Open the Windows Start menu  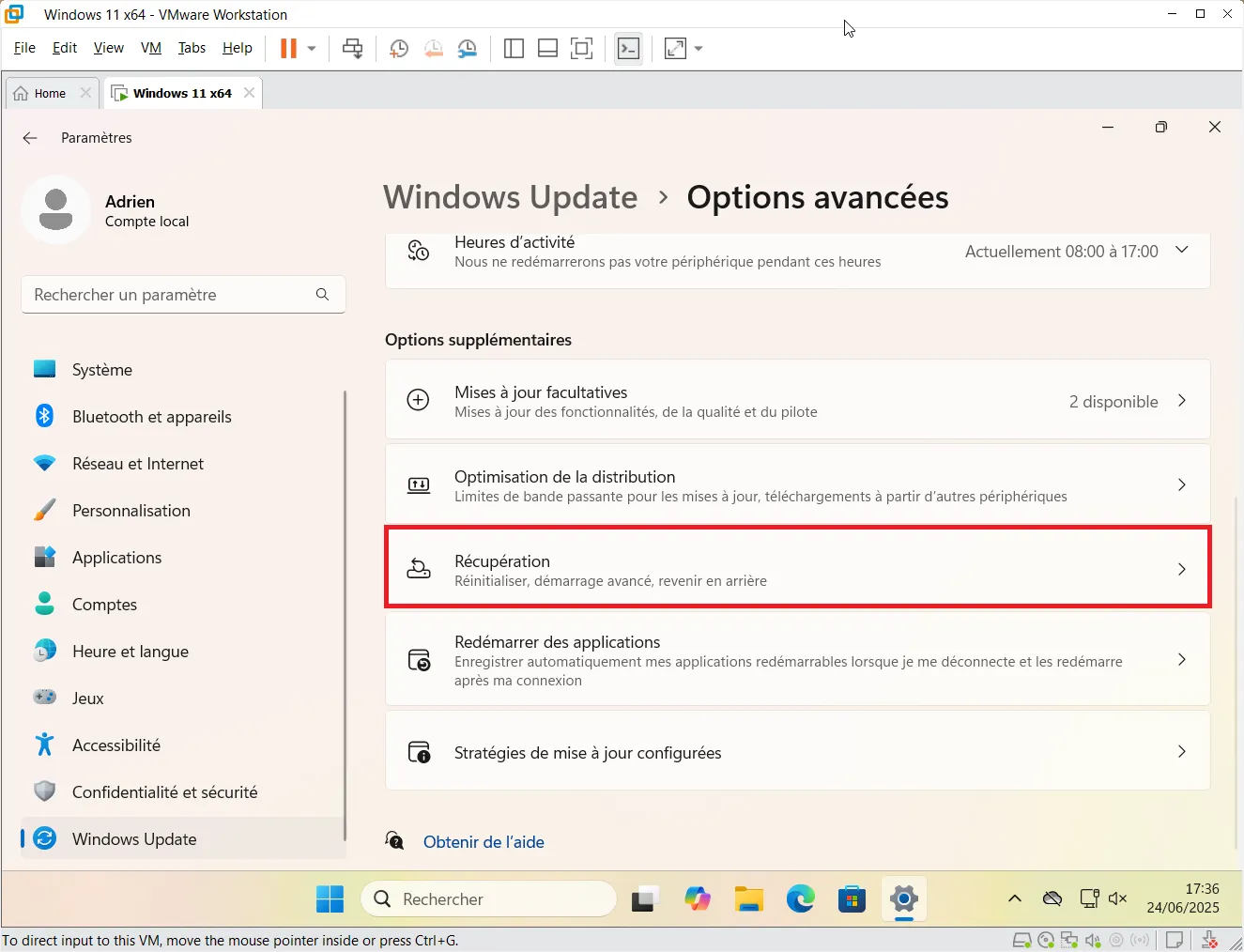330,899
